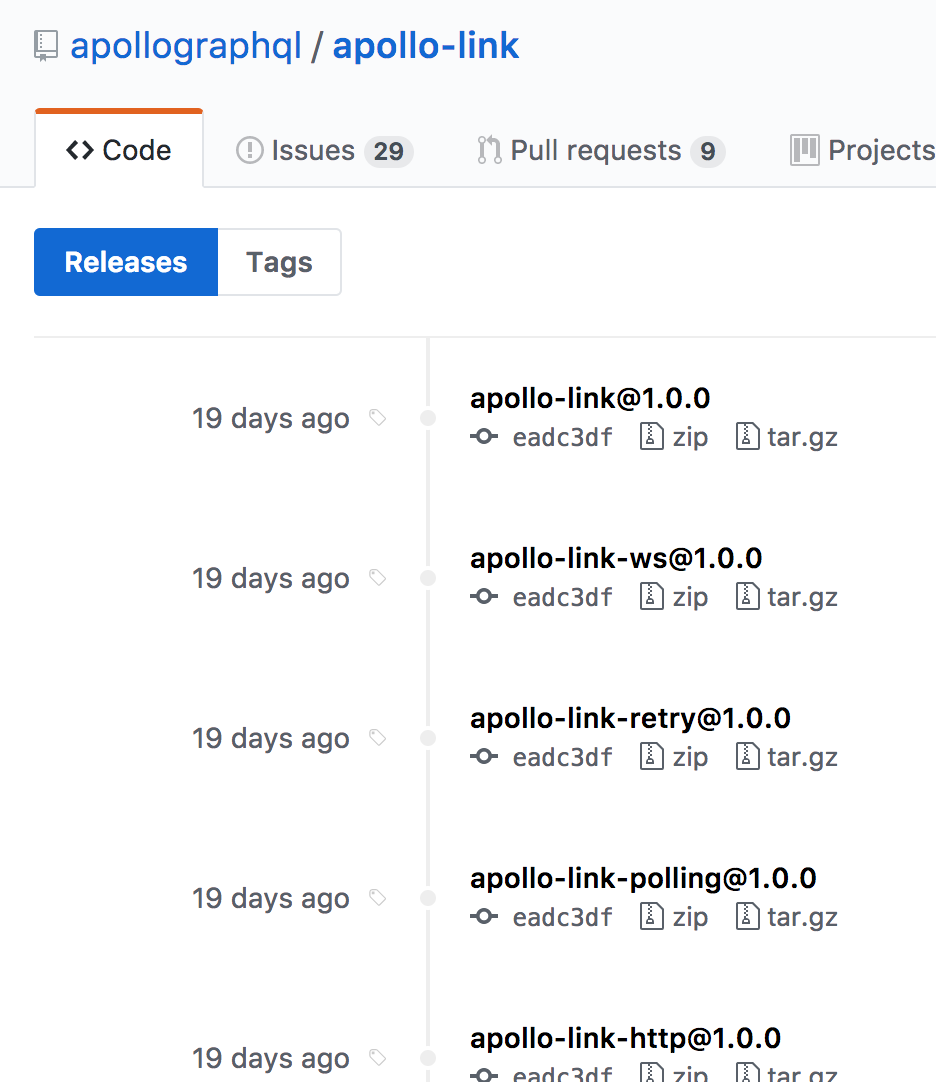This screenshot has width=936, height=1082.
Task: Click the commit icon beside eadc3df for apollo-link@1.0.0
Action: [x=484, y=437]
